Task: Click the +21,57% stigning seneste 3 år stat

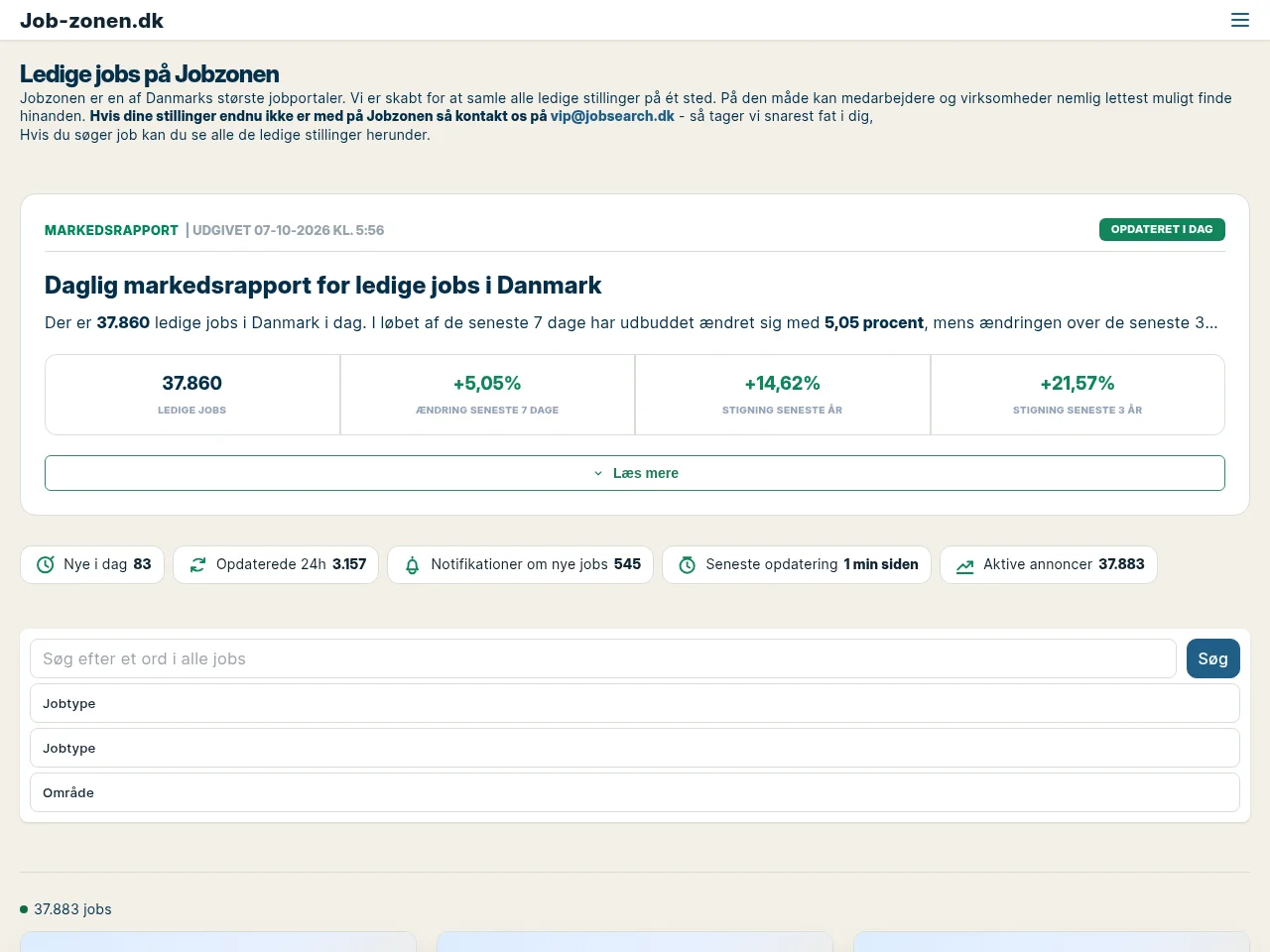Action: (x=1078, y=395)
